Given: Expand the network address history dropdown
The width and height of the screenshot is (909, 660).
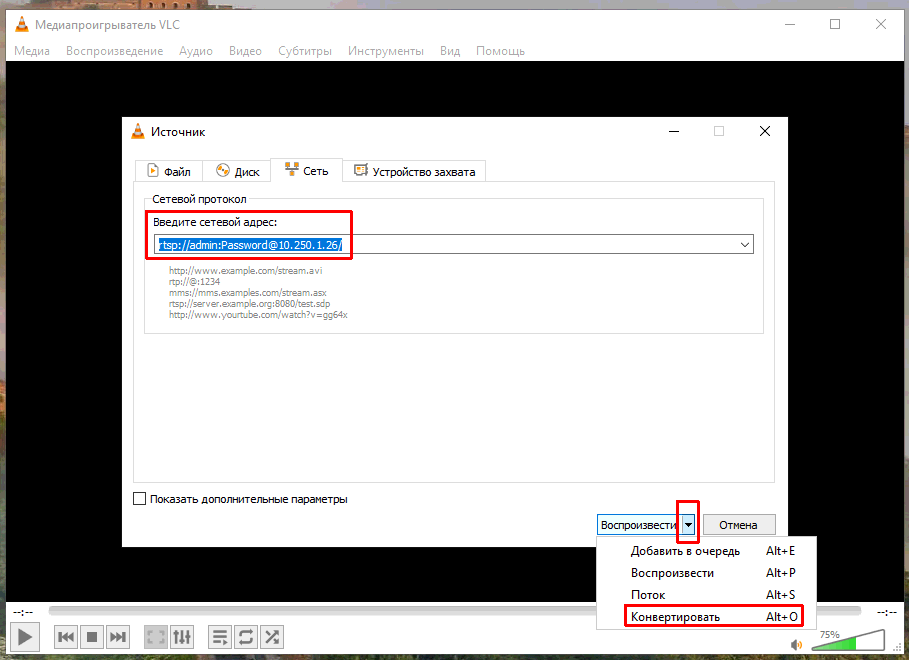Looking at the screenshot, I should (745, 245).
